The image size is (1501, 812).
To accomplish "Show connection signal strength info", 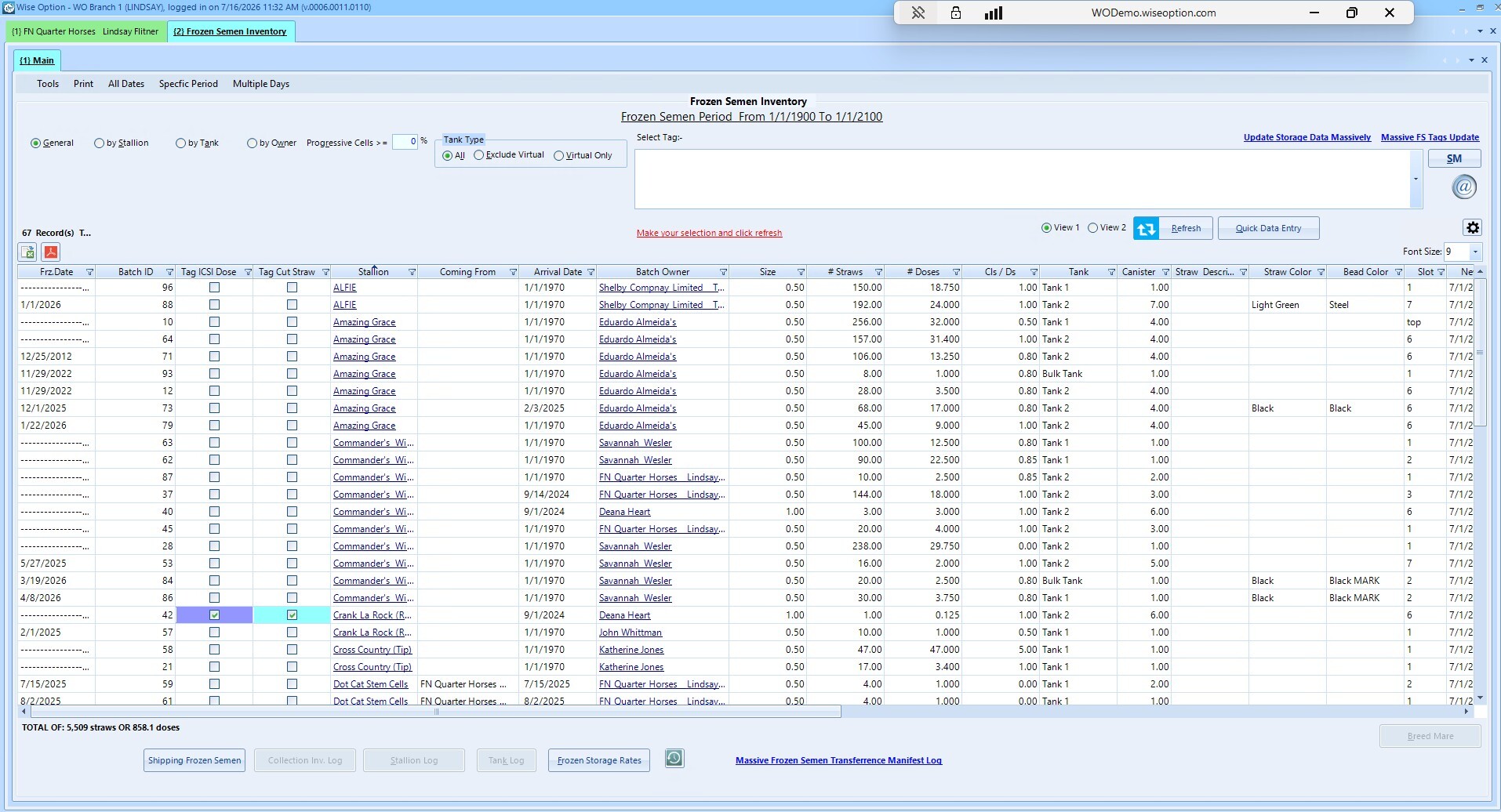I will (994, 13).
